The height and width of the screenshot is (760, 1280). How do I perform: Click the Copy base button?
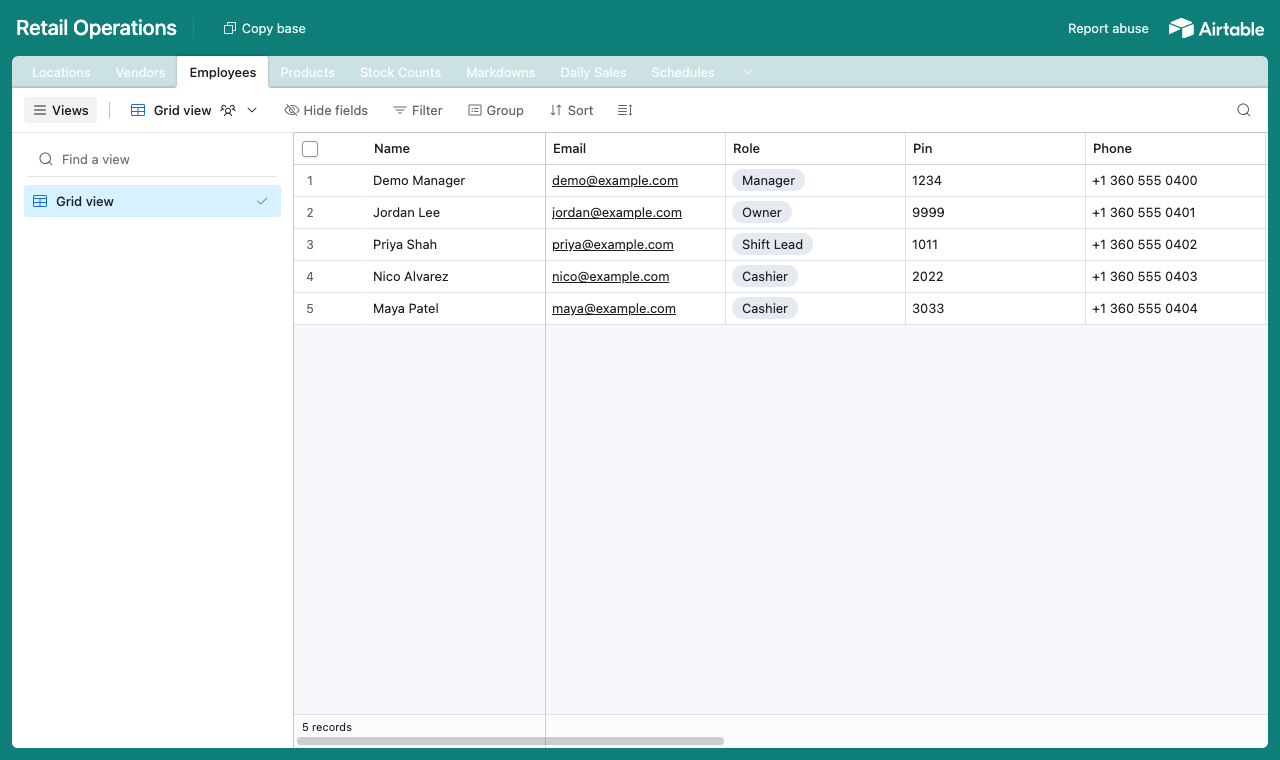(x=264, y=28)
